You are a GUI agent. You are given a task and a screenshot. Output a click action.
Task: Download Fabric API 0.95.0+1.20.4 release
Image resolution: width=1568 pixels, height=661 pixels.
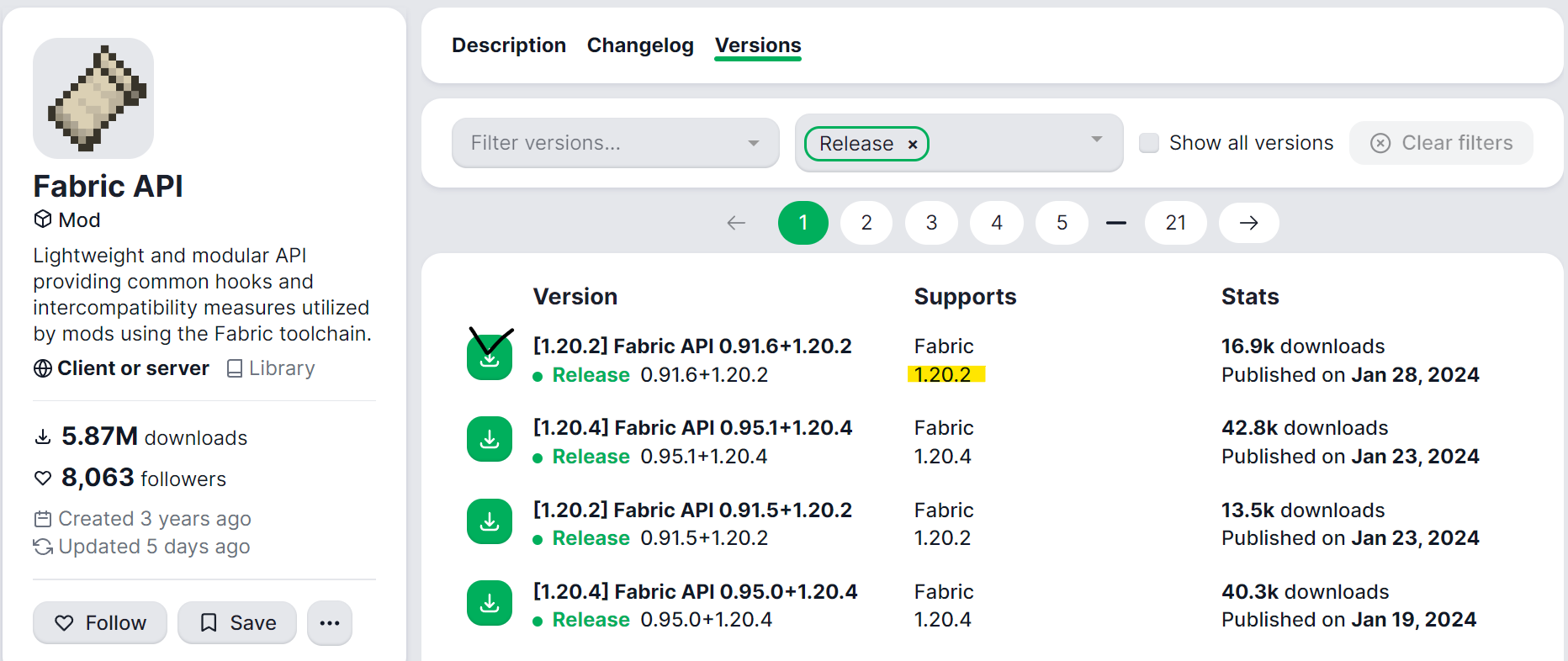[490, 603]
